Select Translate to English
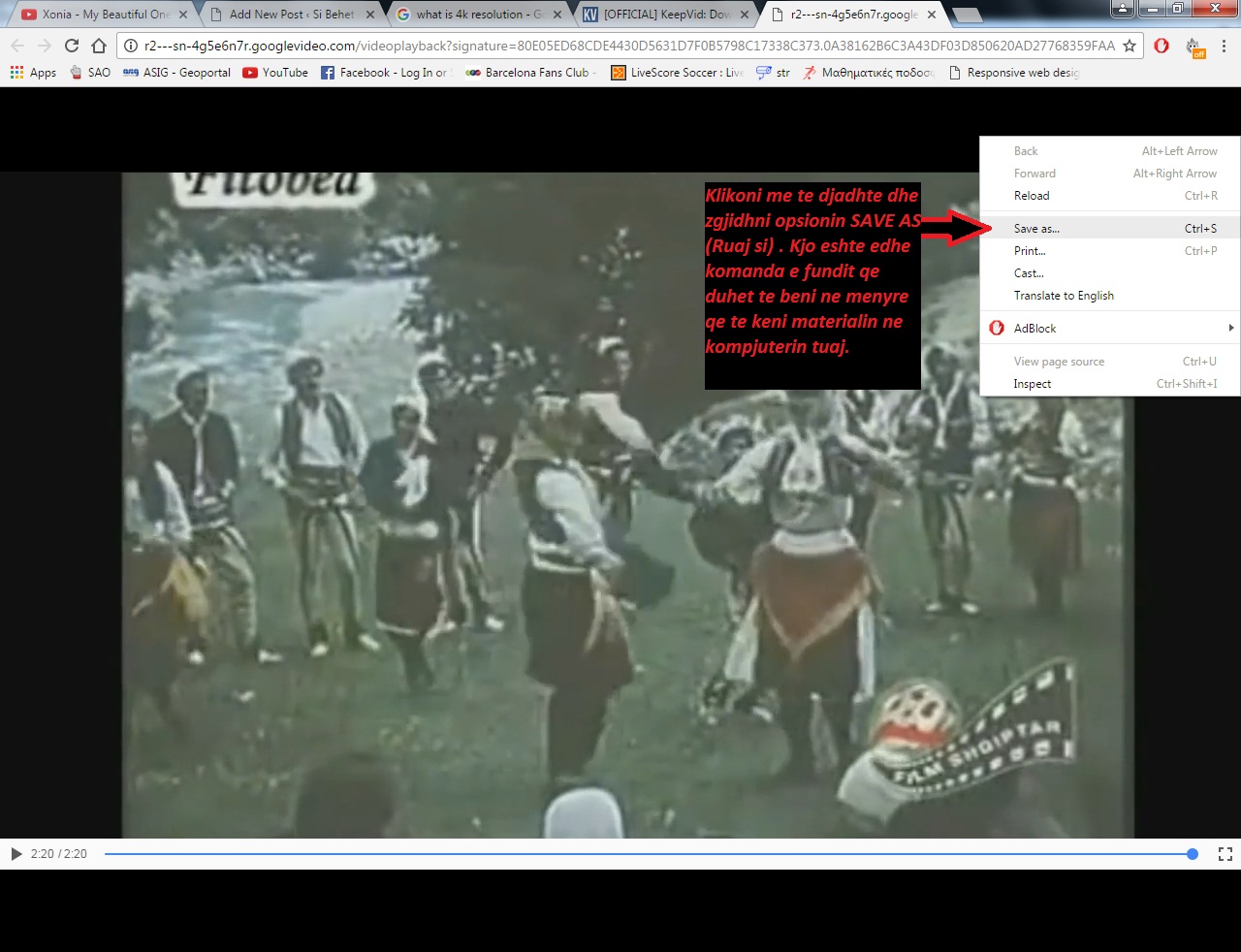1241x952 pixels. coord(1109,296)
